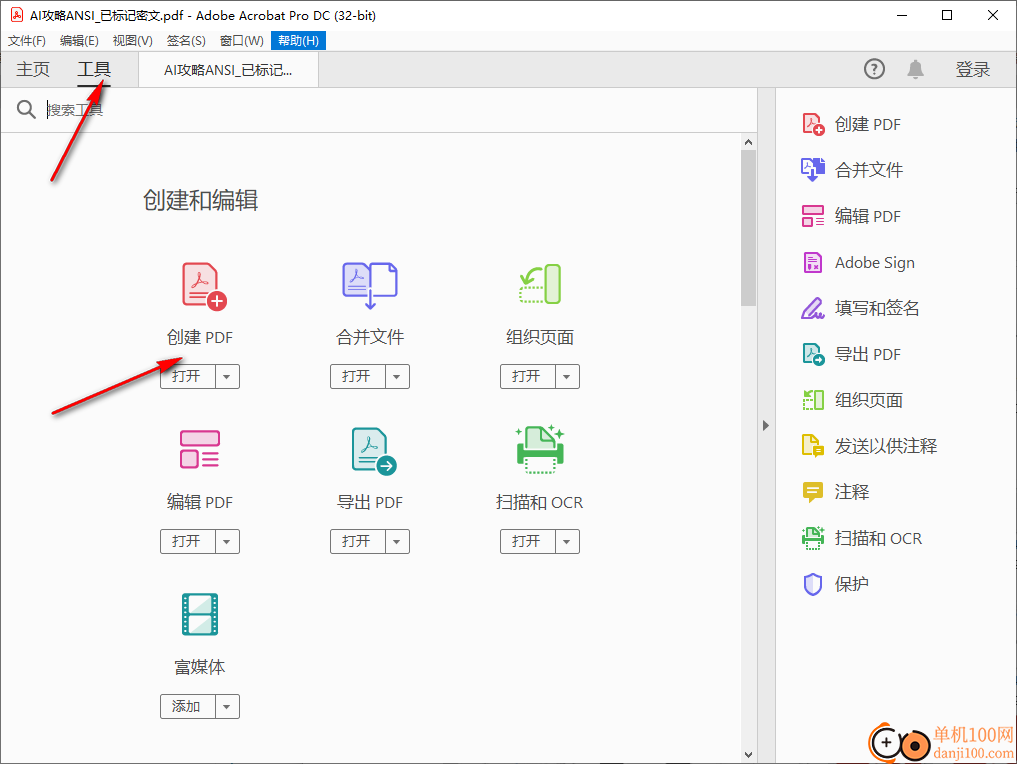
Task: Open 保护 shield tool in sidebar
Action: (835, 584)
